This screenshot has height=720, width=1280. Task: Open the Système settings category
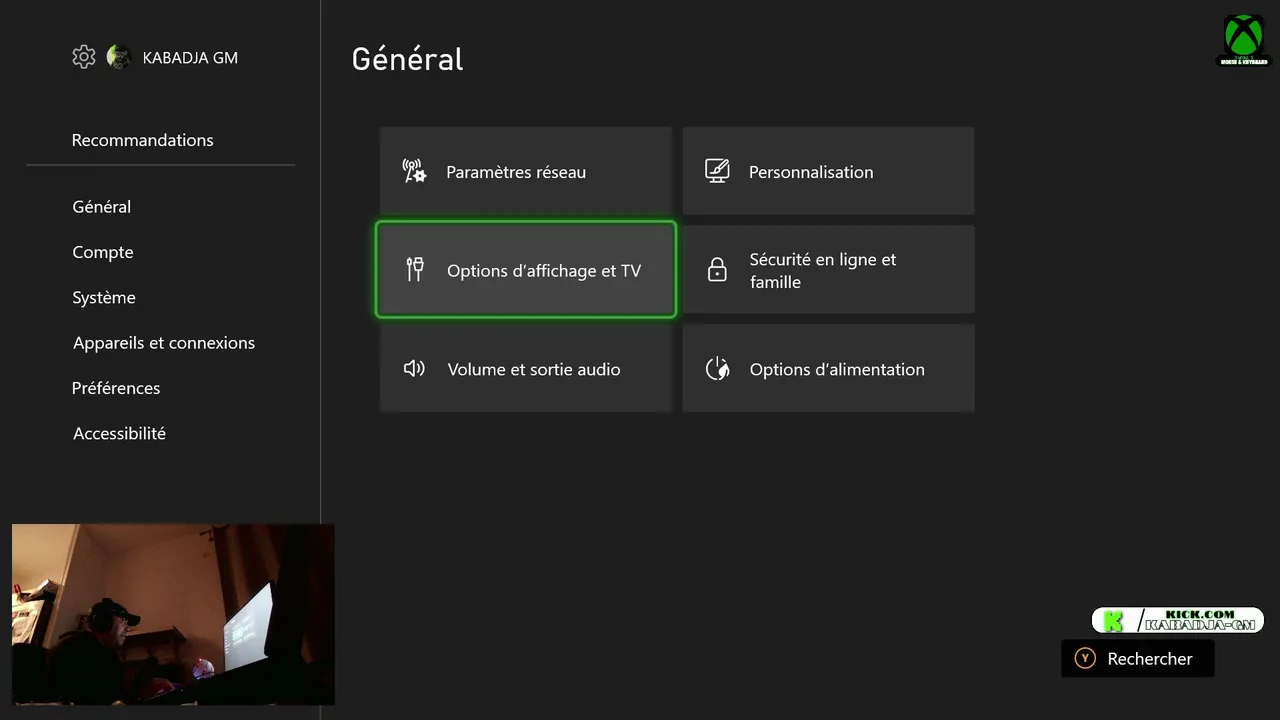(104, 297)
